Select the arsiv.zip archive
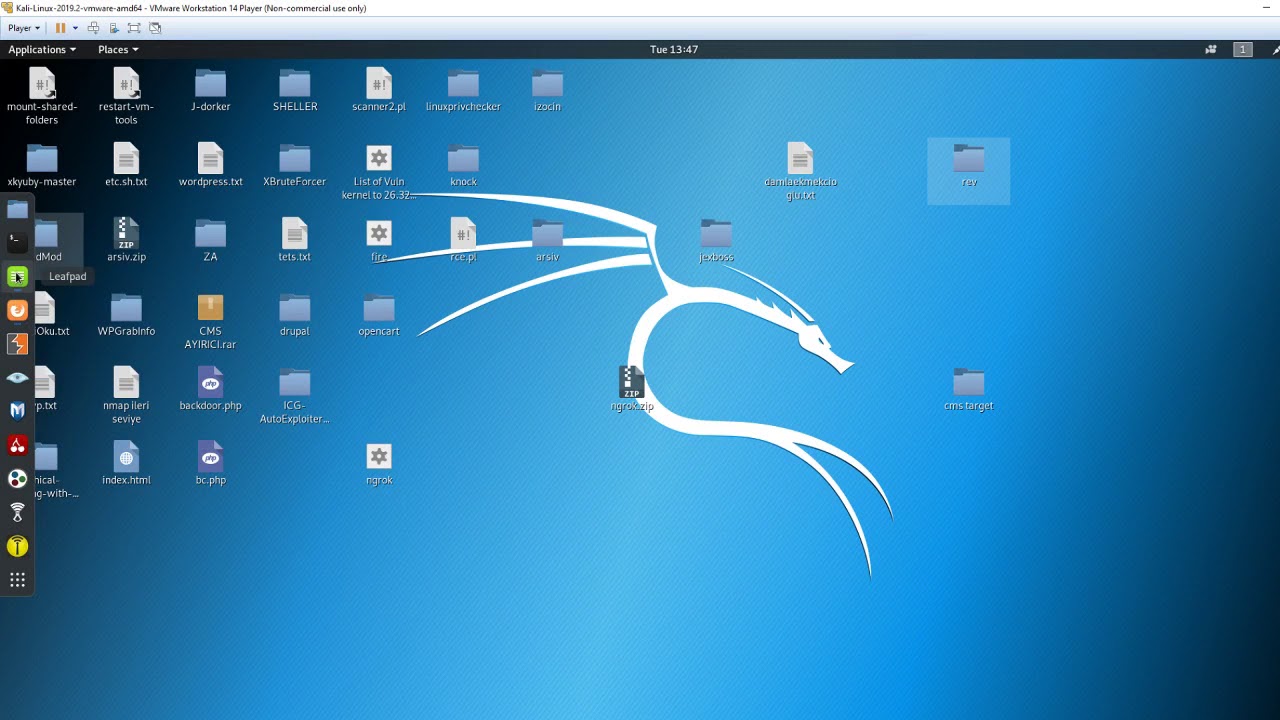The image size is (1280, 720). (126, 241)
